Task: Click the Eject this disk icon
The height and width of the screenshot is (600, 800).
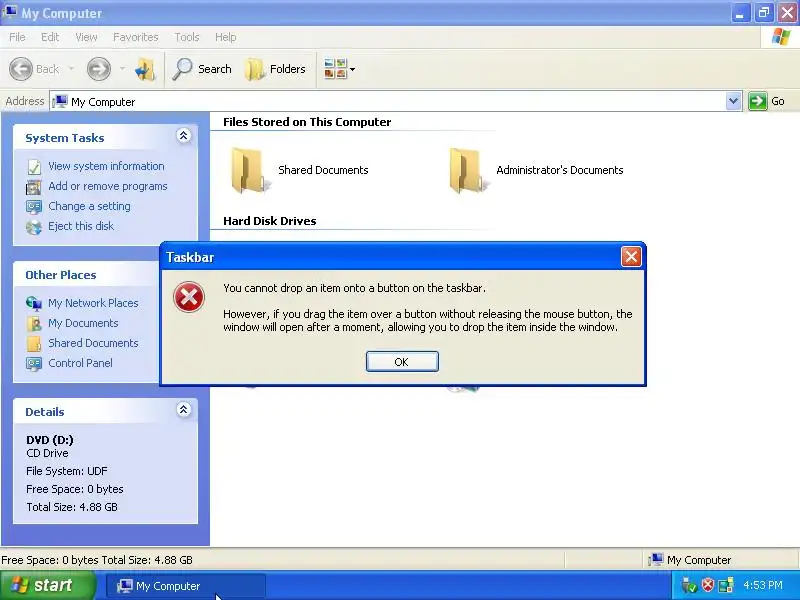Action: point(34,227)
